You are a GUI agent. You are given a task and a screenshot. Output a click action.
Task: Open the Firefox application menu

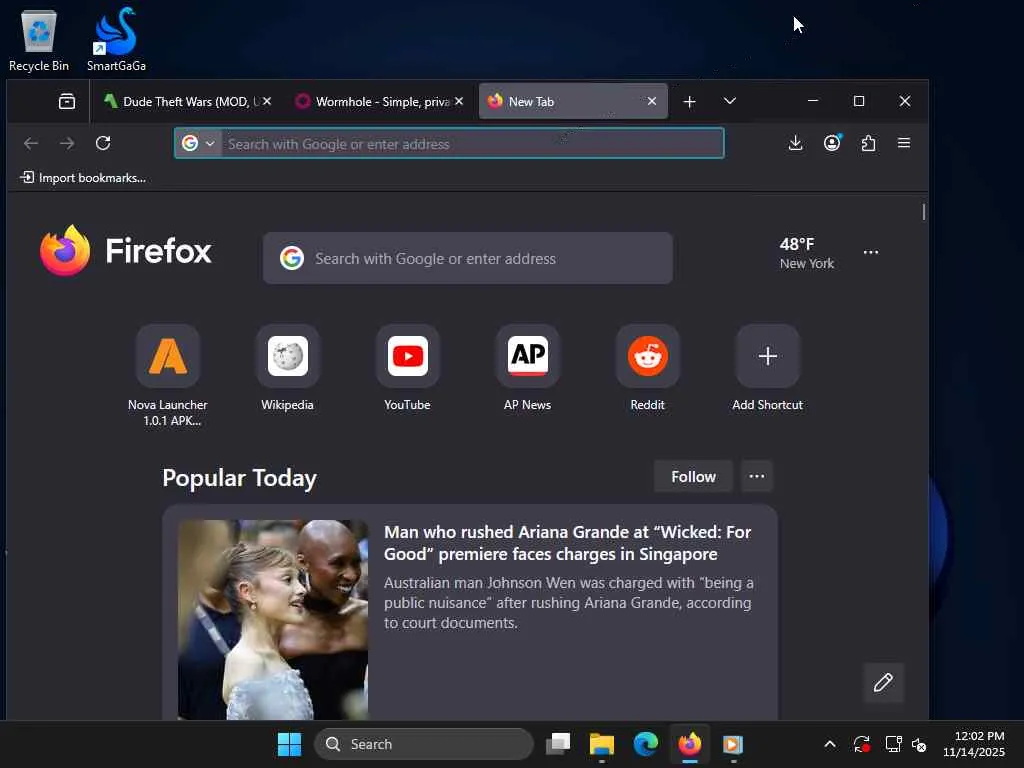tap(904, 143)
